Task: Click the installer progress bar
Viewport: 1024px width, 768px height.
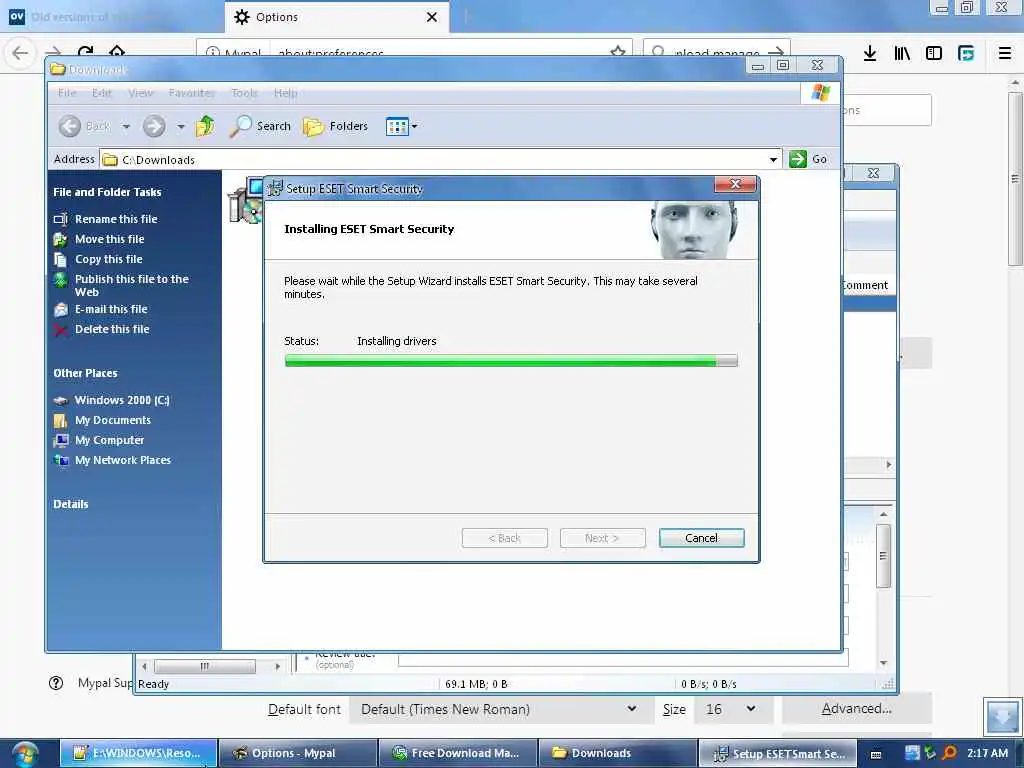Action: (511, 360)
